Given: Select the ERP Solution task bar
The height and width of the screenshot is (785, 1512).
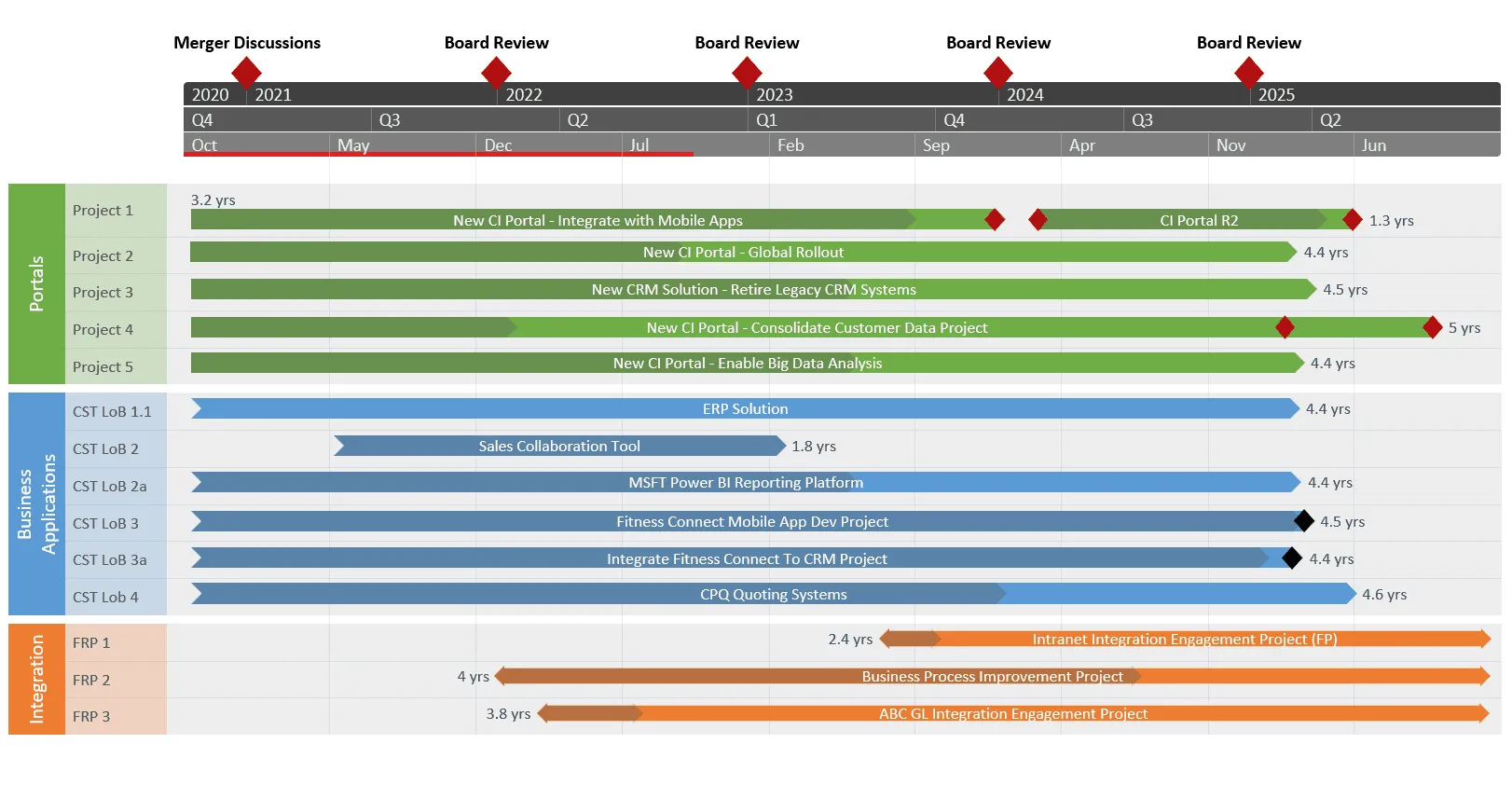Looking at the screenshot, I should point(745,409).
